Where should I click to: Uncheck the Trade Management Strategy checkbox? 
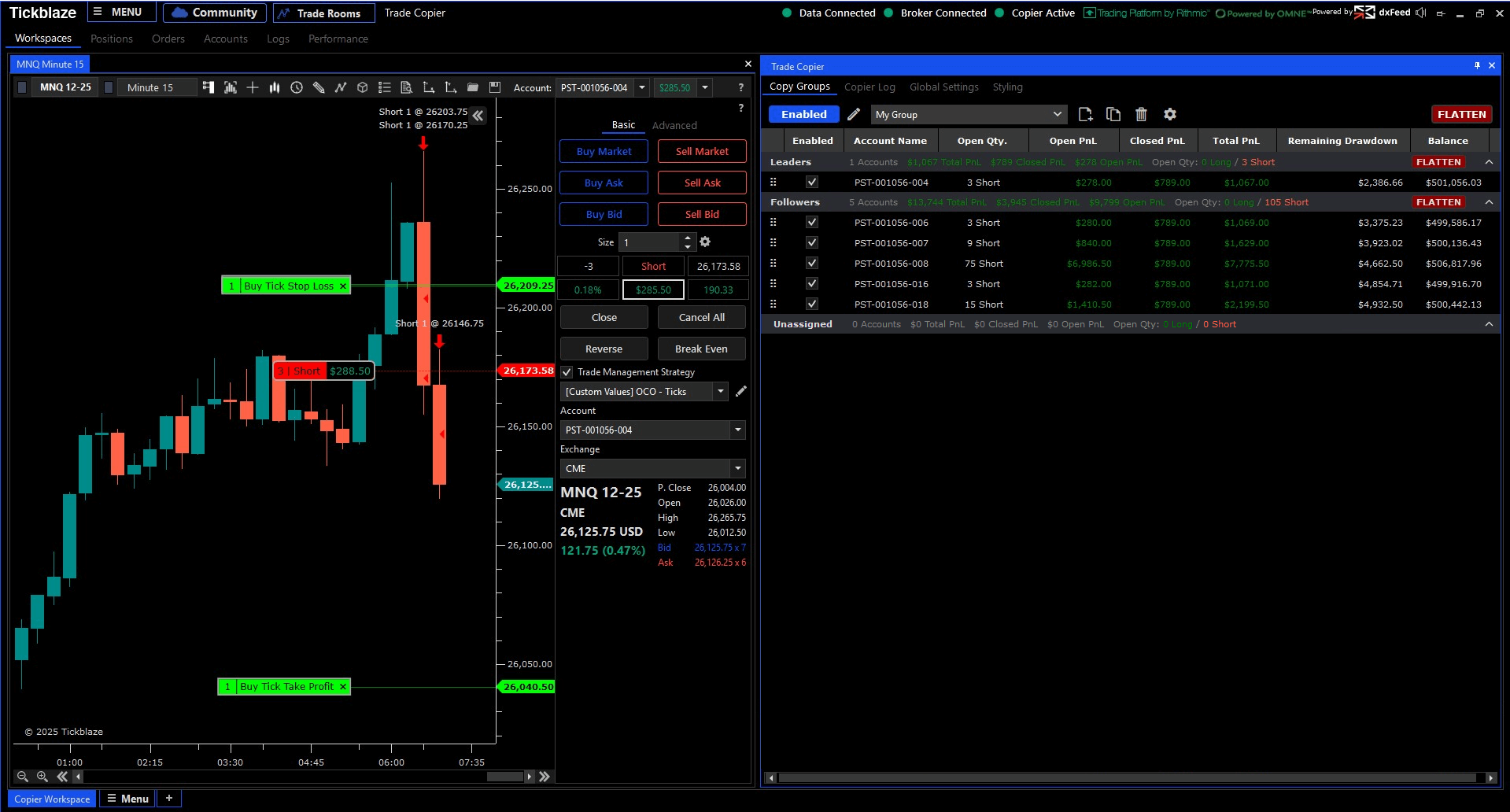[567, 372]
